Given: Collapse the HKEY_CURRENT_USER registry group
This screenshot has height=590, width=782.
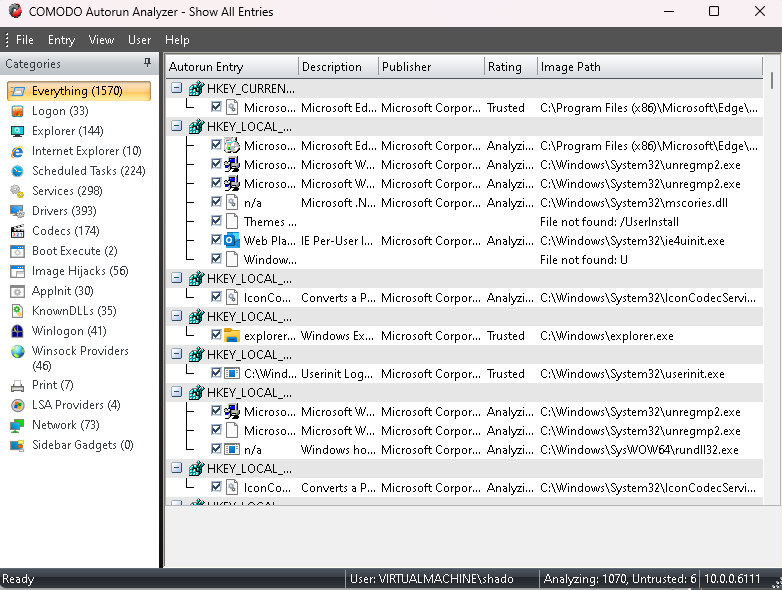Looking at the screenshot, I should click(176, 89).
